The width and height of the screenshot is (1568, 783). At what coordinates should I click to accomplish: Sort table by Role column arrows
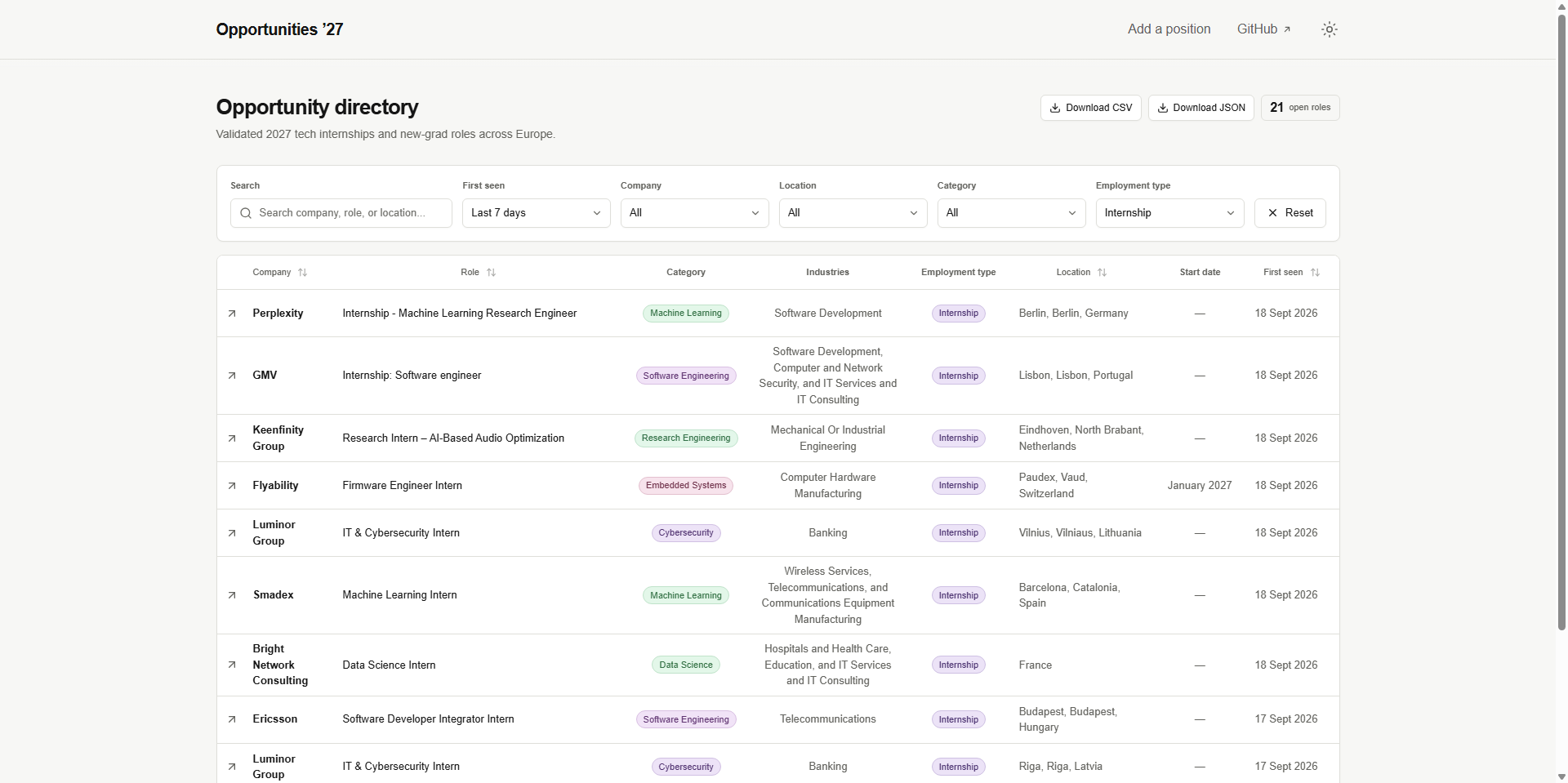491,273
